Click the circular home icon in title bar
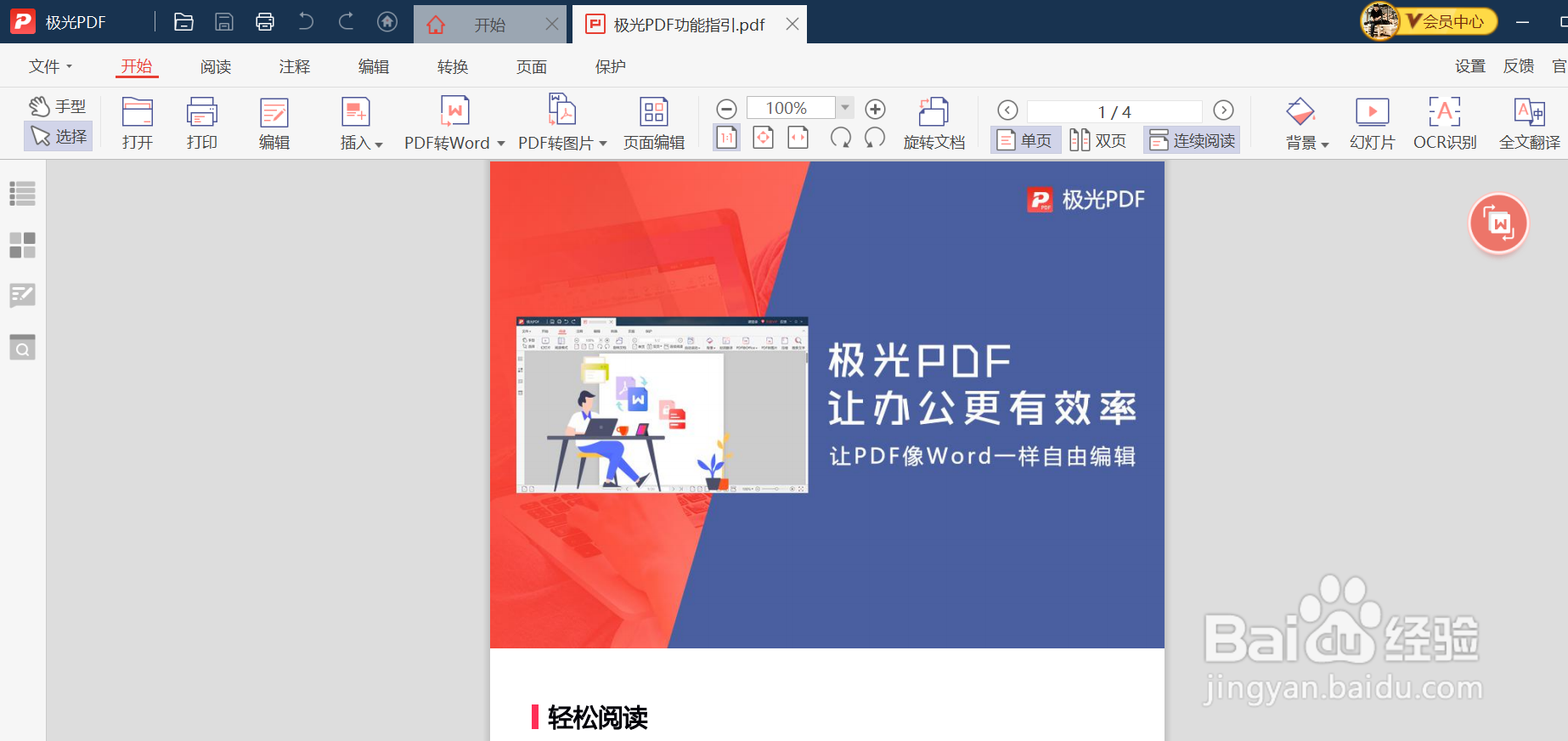The width and height of the screenshot is (1568, 741). tap(387, 22)
